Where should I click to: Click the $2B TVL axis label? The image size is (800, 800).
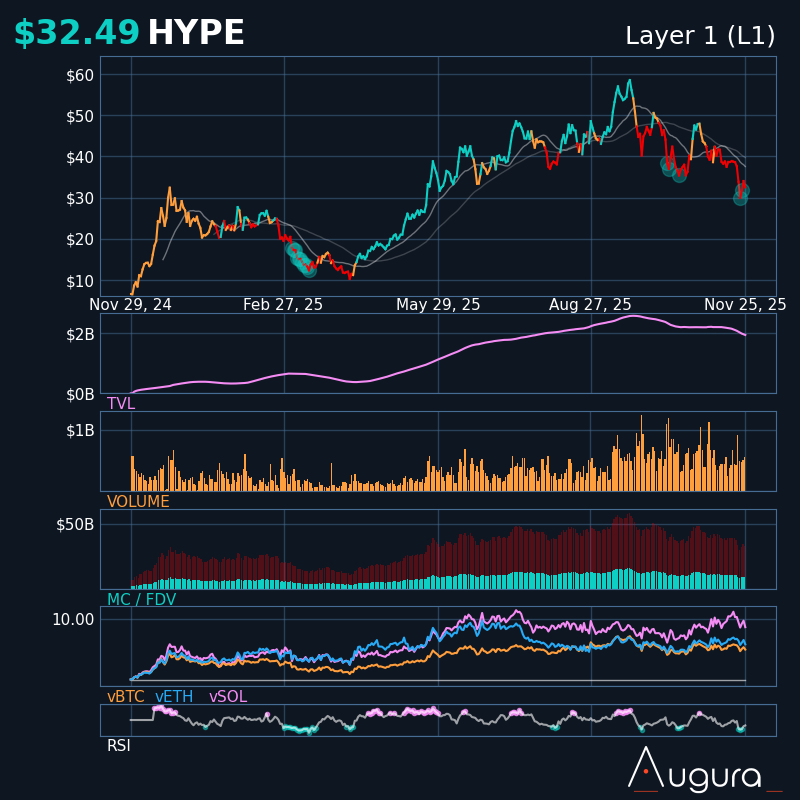click(80, 334)
